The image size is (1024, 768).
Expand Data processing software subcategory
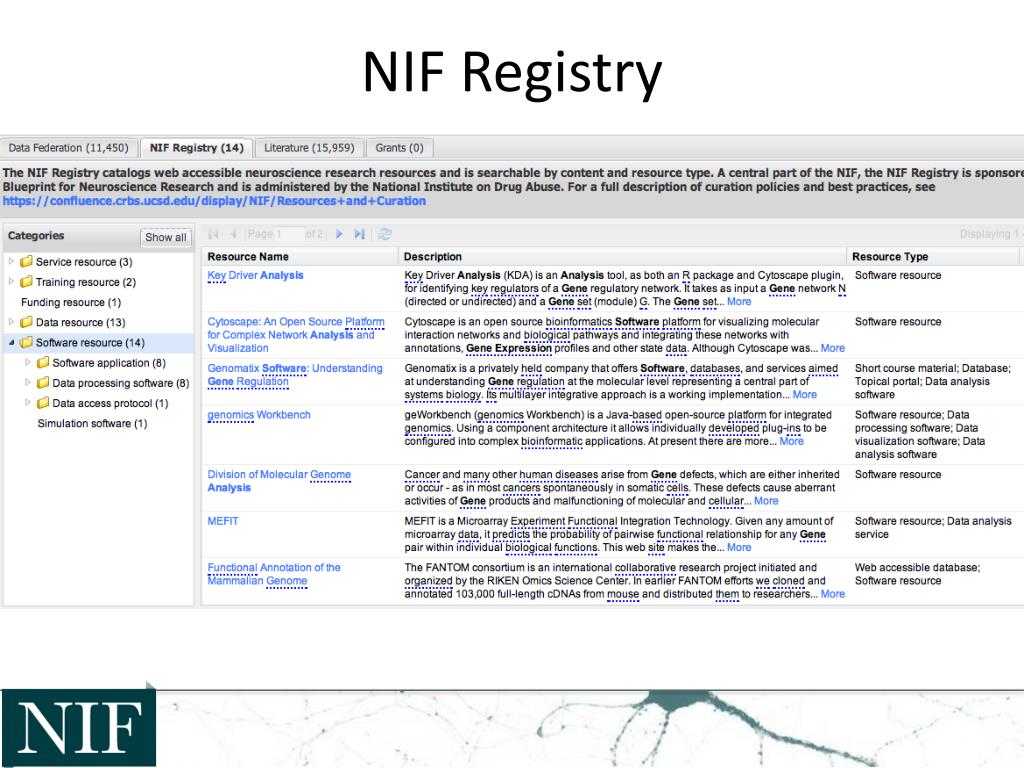point(27,383)
